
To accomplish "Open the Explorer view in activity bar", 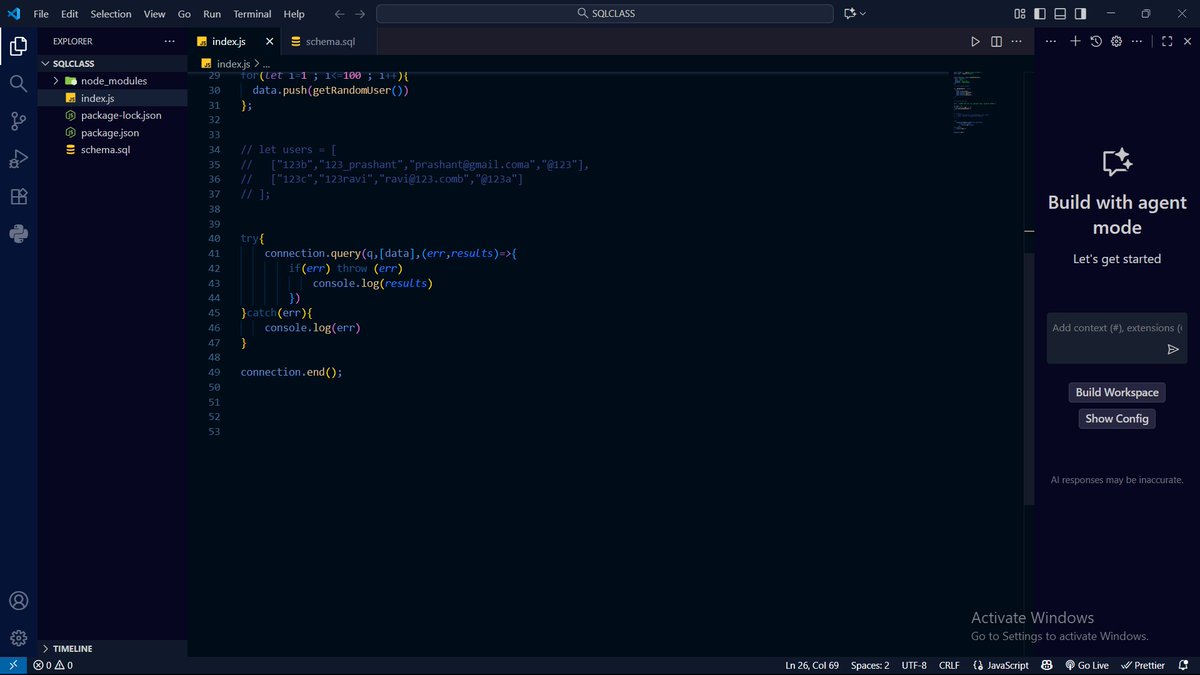I will click(x=18, y=46).
